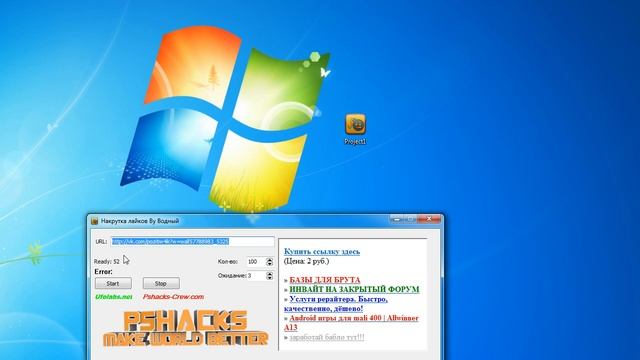This screenshot has width=640, height=360.
Task: Click the URL input field
Action: click(193, 241)
